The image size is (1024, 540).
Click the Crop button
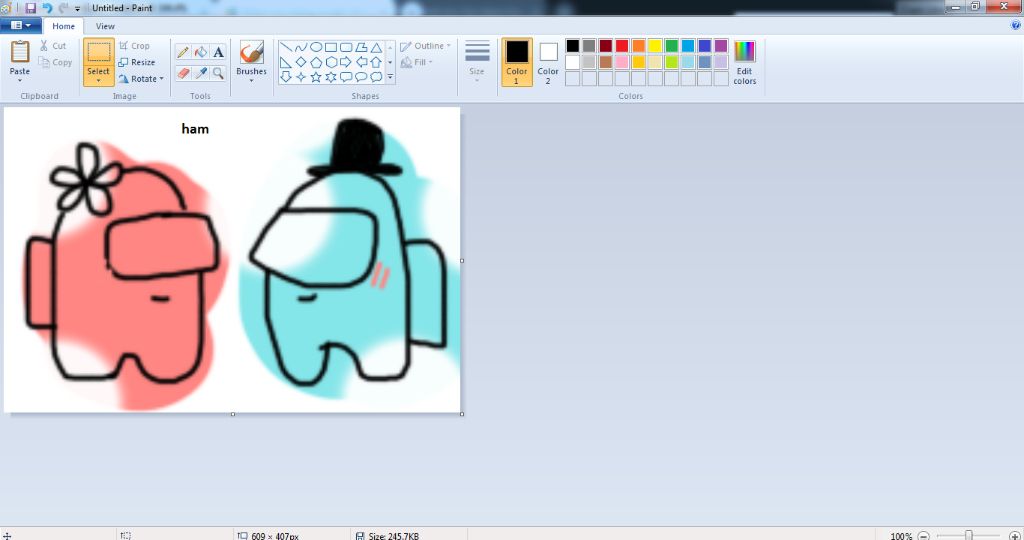(135, 46)
